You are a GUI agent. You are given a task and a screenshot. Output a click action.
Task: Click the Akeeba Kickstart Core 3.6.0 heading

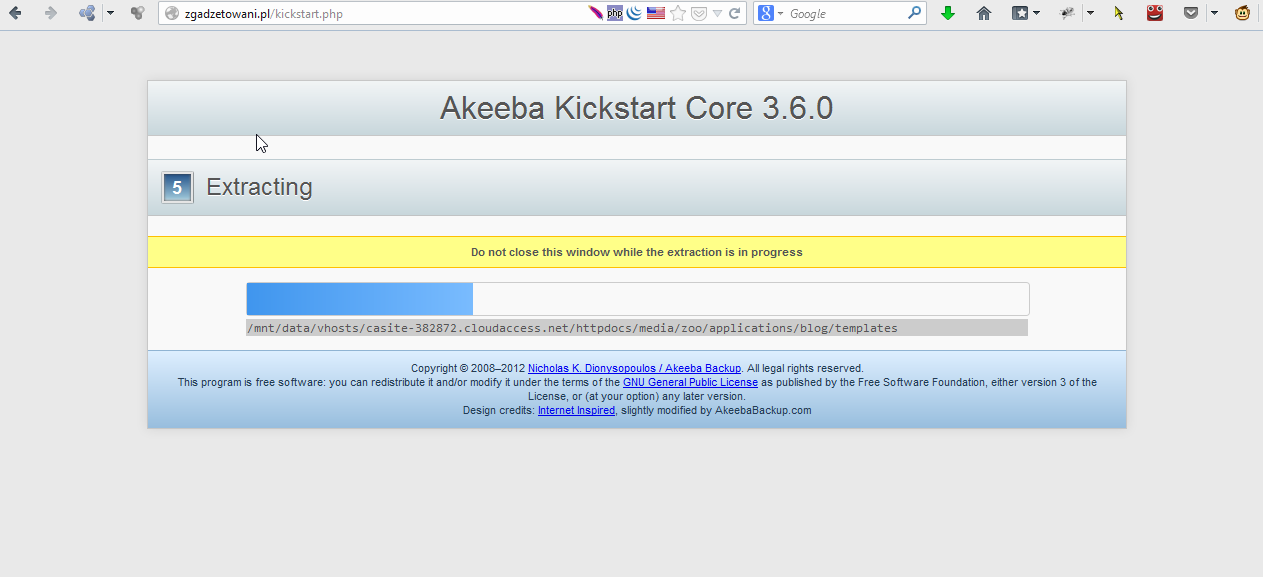pos(636,108)
